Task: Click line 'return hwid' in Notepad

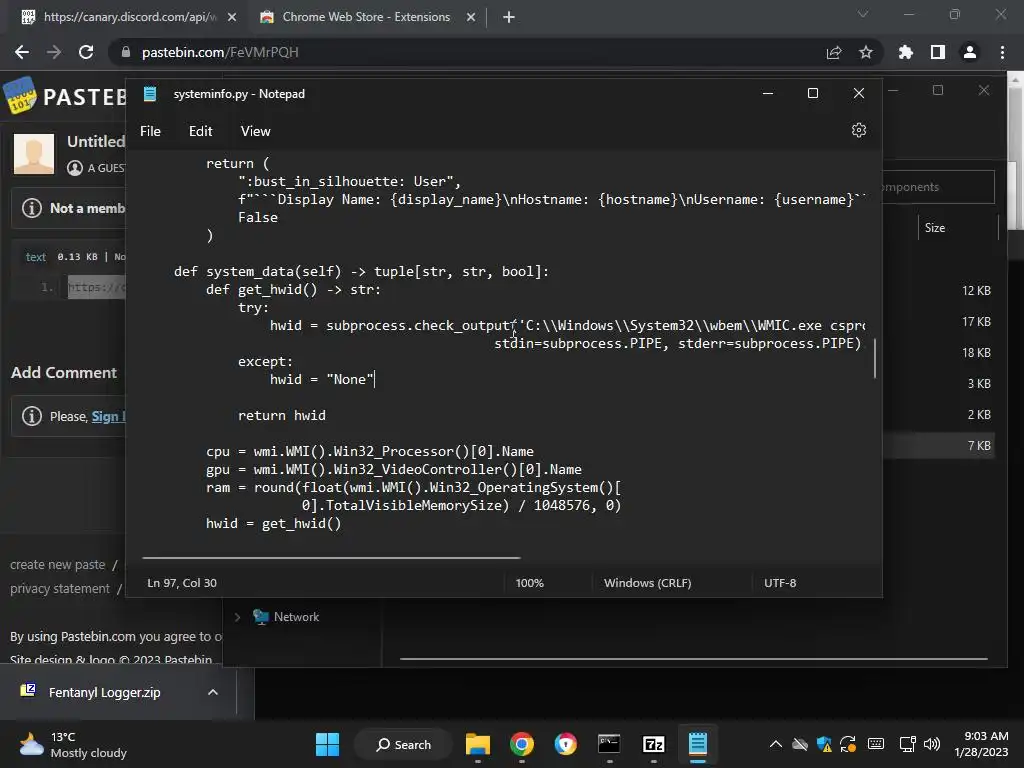Action: point(281,415)
